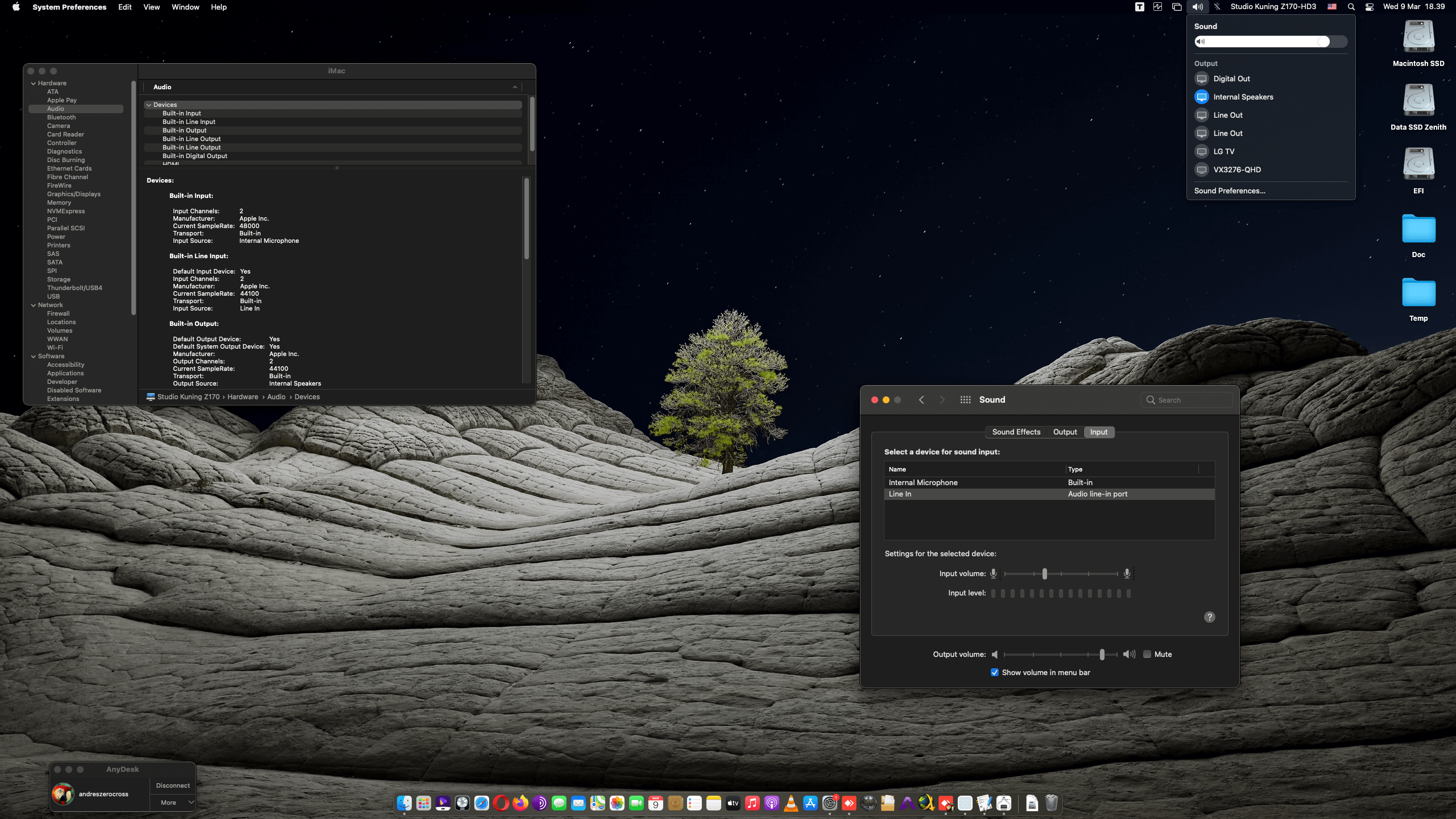Open the VLC cone icon in the Dock

tap(791, 803)
